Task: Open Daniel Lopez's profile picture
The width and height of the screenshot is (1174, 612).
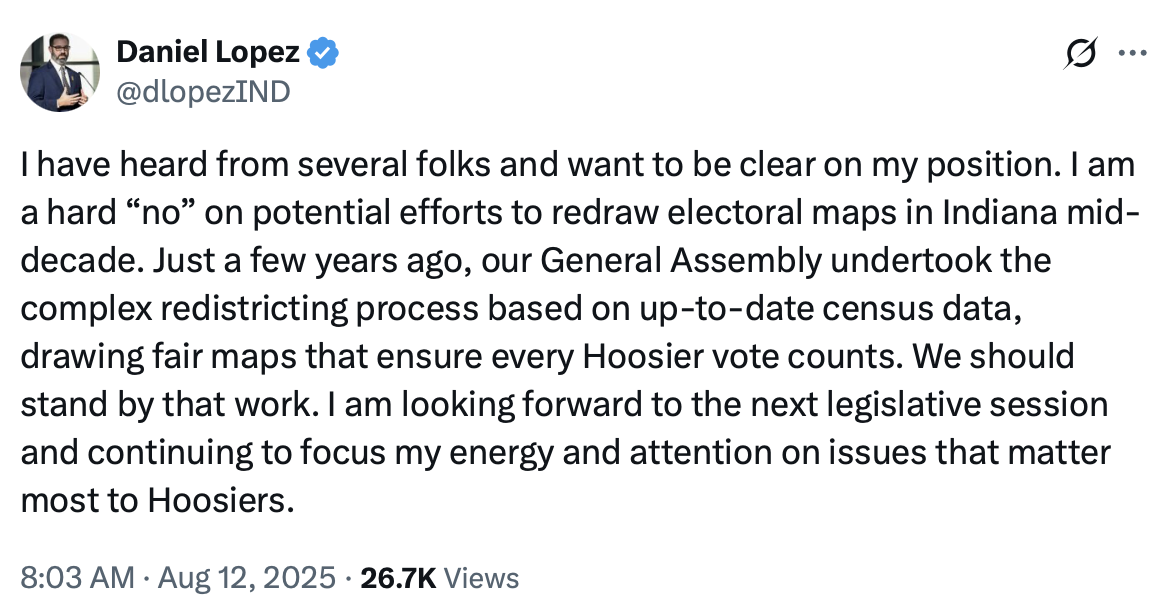Action: click(62, 72)
